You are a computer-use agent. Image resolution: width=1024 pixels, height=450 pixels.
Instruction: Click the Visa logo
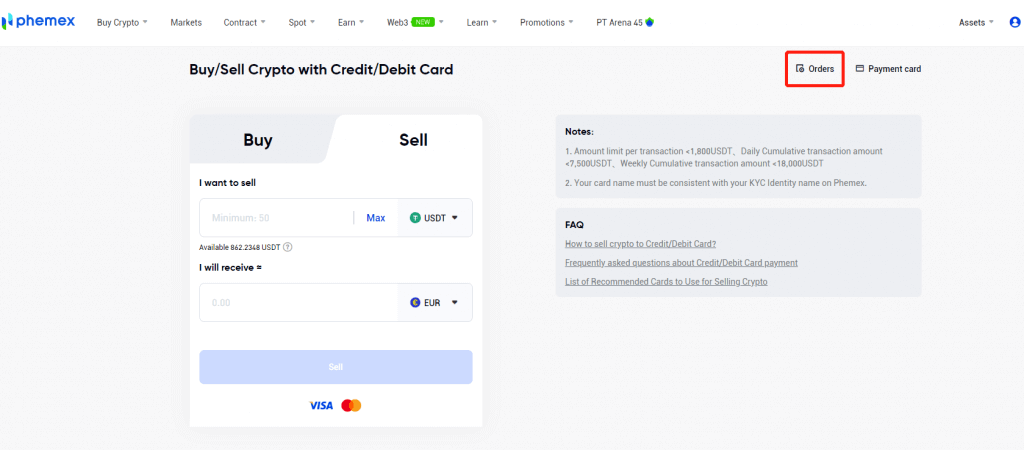321,405
